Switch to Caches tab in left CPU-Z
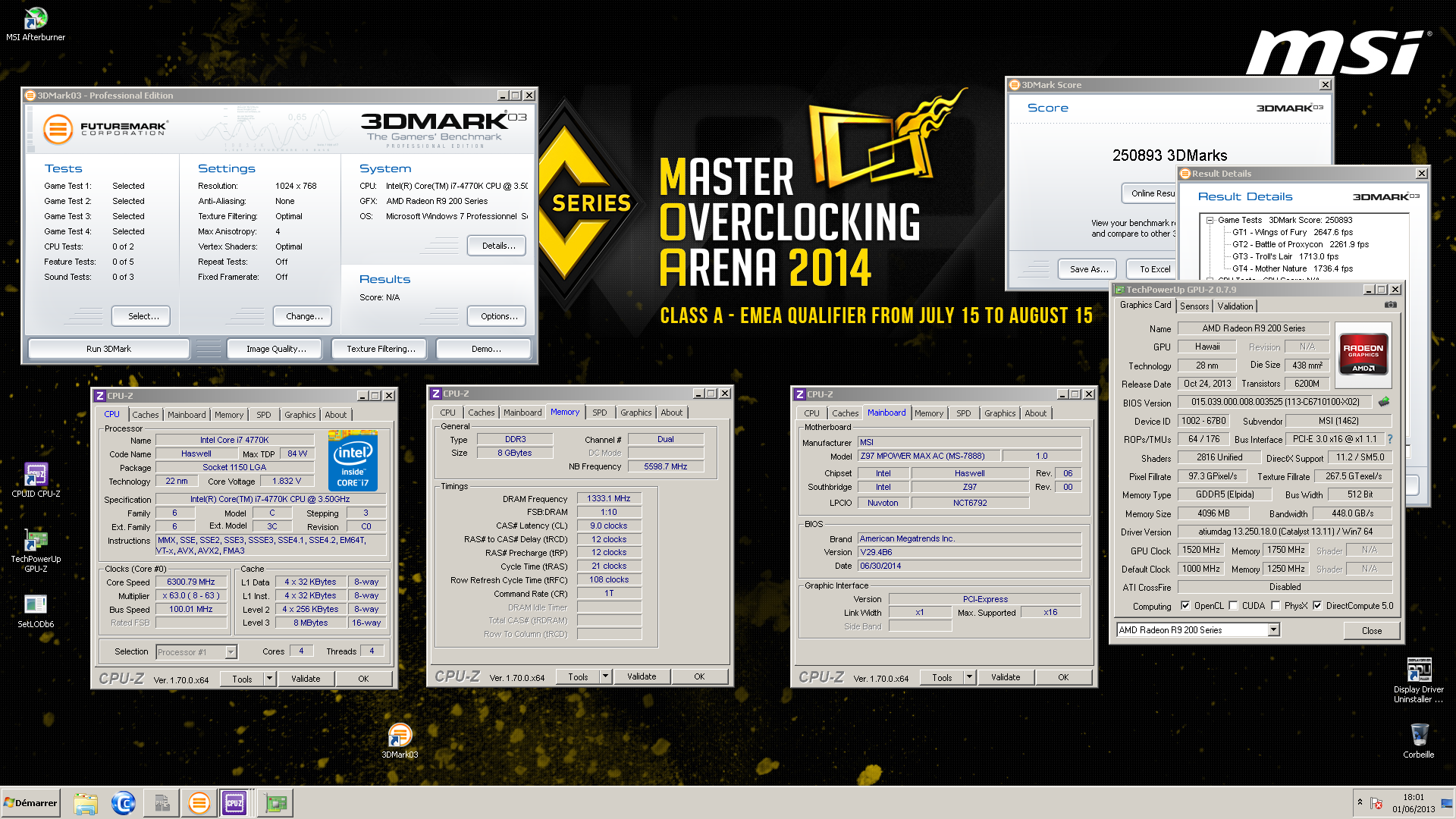This screenshot has width=1456, height=819. coord(145,415)
